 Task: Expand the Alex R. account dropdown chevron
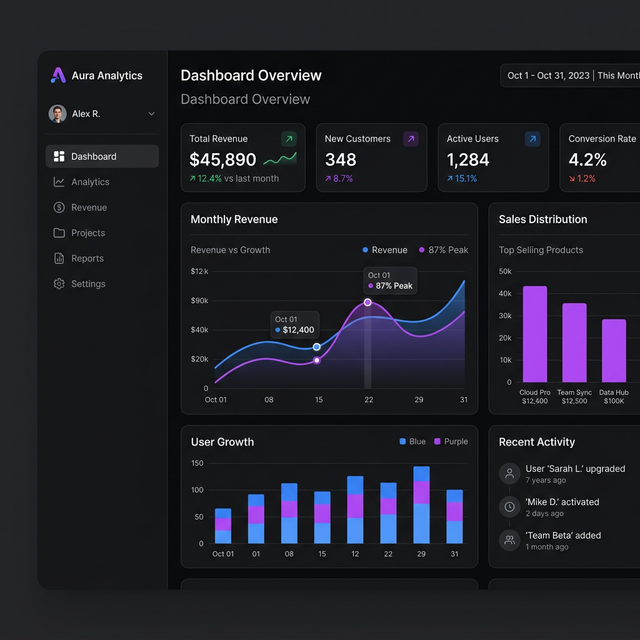click(151, 114)
